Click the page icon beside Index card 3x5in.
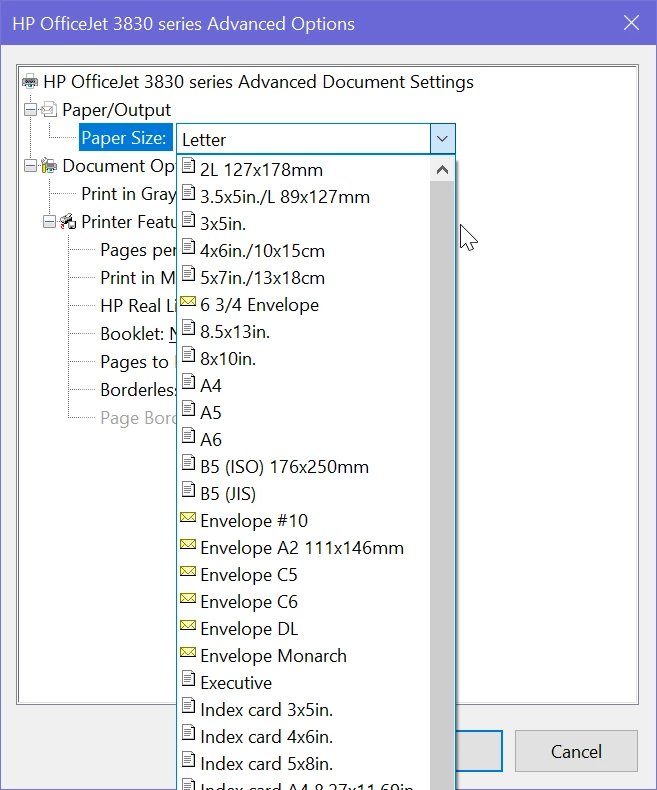 (x=188, y=705)
